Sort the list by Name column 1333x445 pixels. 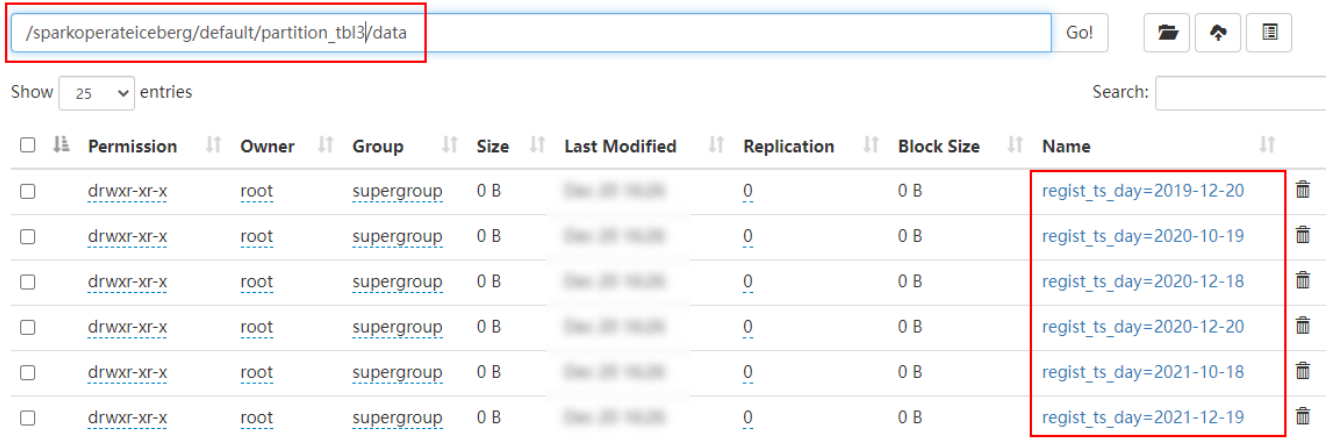click(x=1065, y=146)
